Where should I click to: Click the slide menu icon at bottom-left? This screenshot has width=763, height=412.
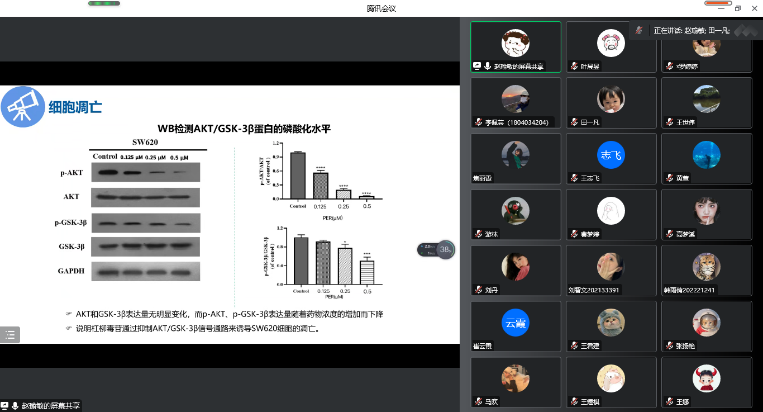(8, 335)
